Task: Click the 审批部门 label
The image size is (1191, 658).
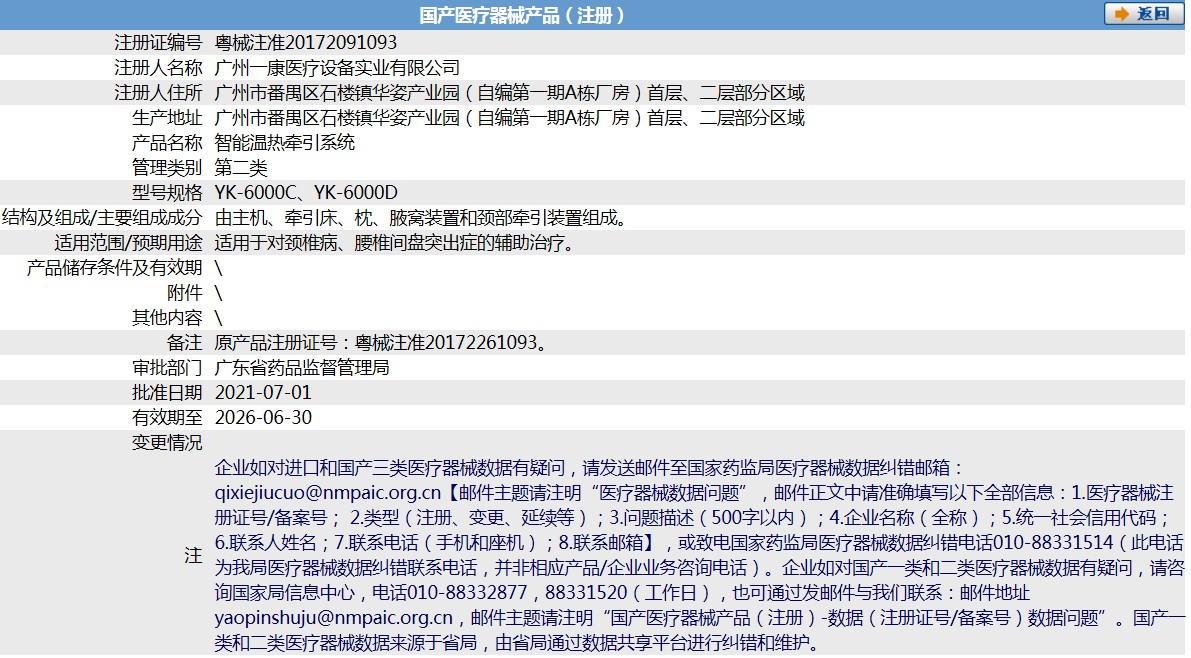Action: (167, 368)
